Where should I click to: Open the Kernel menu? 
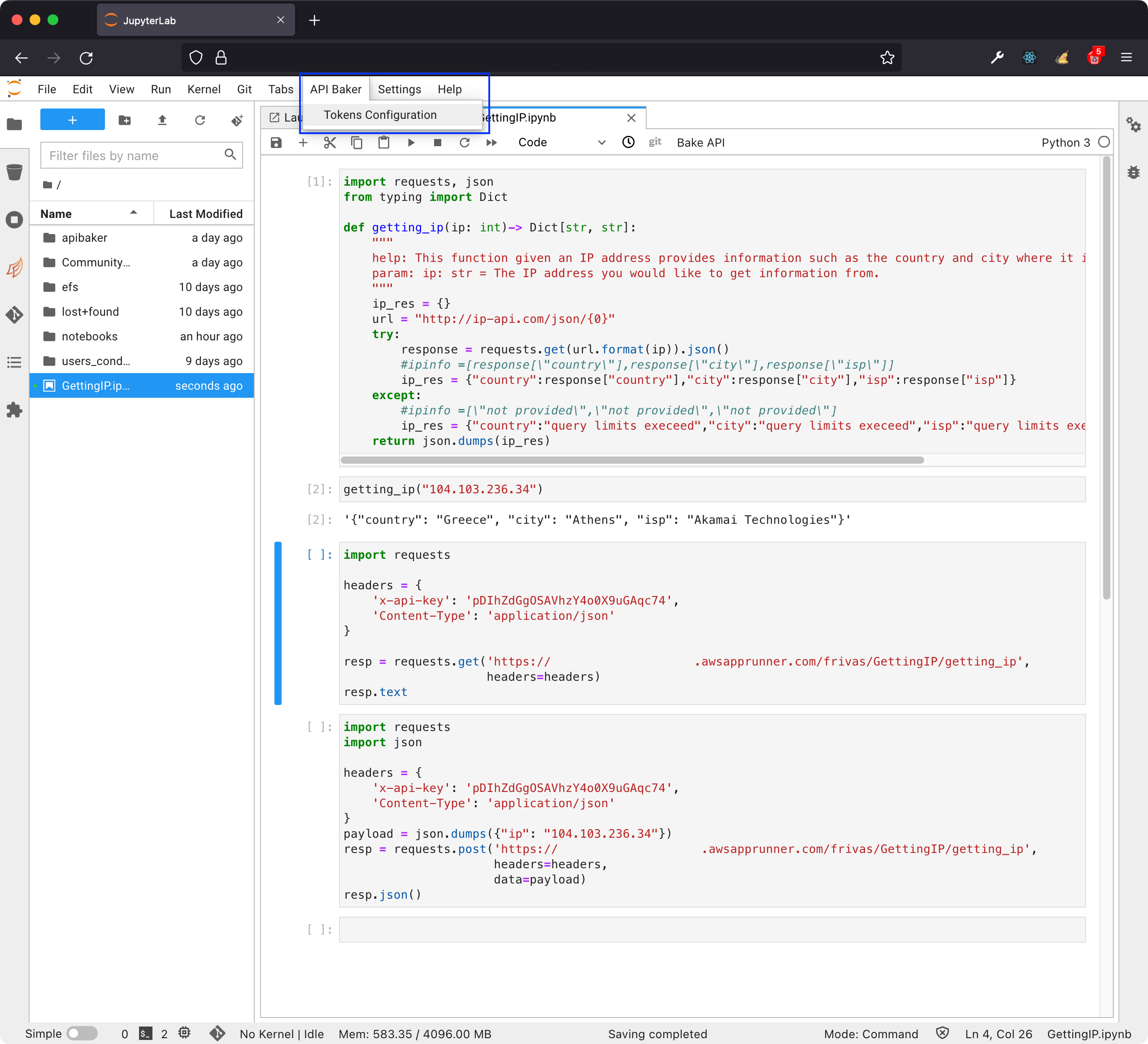(x=203, y=89)
